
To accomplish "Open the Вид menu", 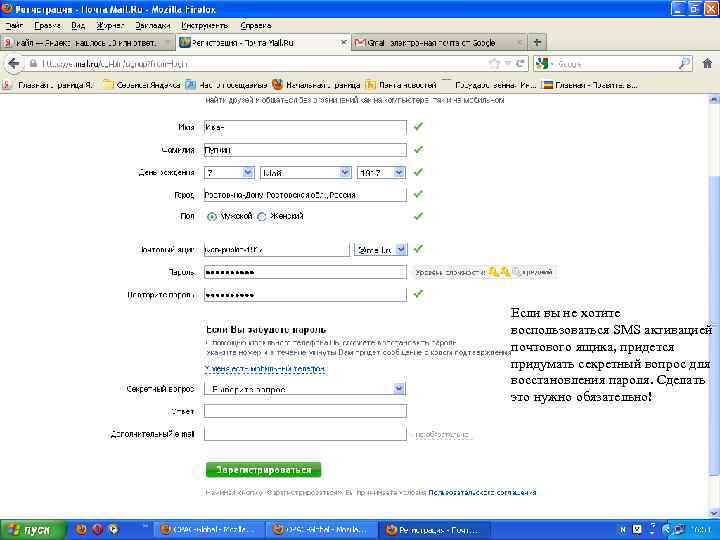I will click(78, 26).
